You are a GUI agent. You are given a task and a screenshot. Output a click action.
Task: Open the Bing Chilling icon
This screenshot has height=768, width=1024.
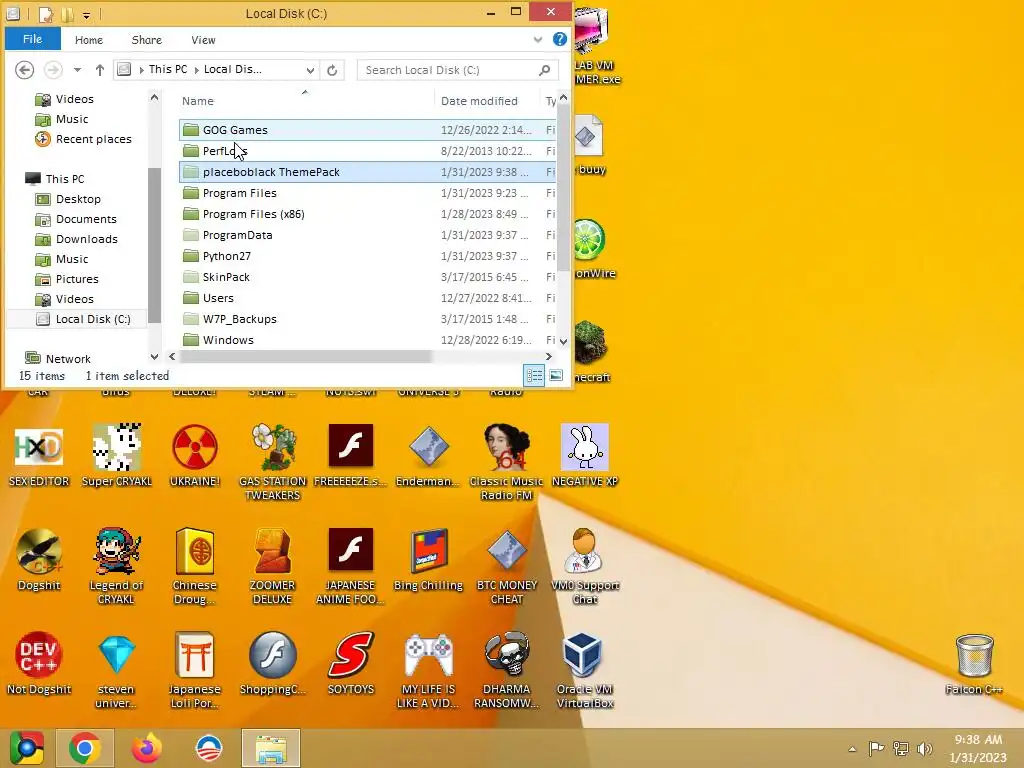[x=428, y=552]
